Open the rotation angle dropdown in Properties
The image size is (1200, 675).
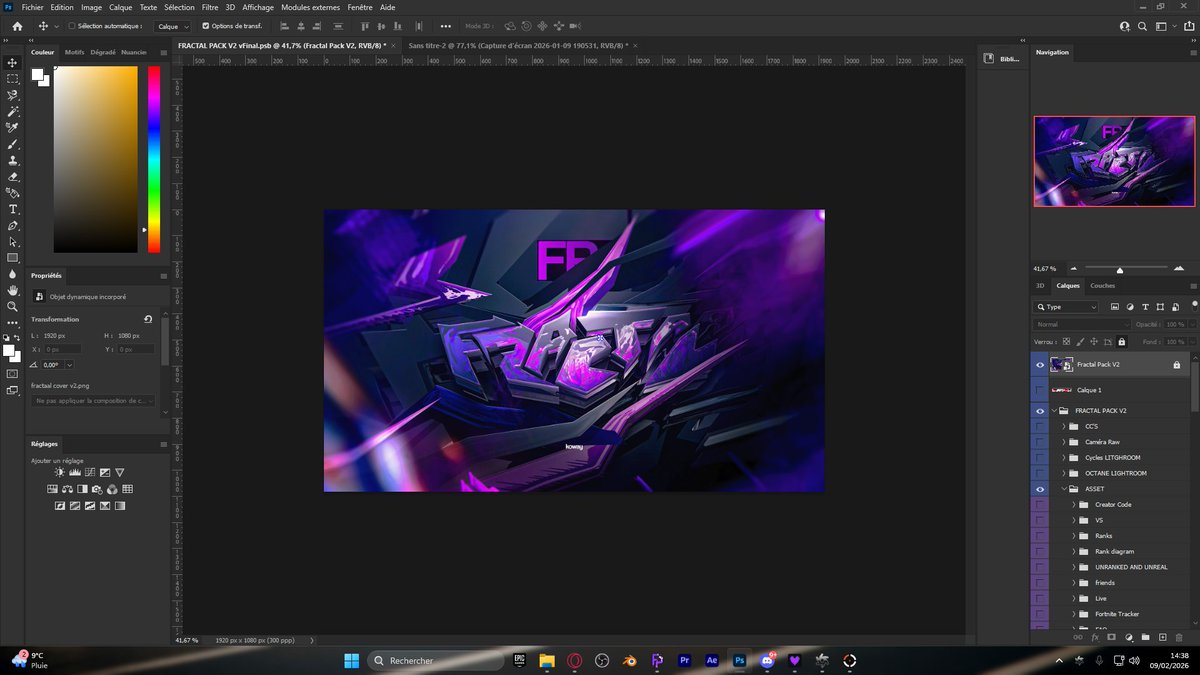(69, 365)
